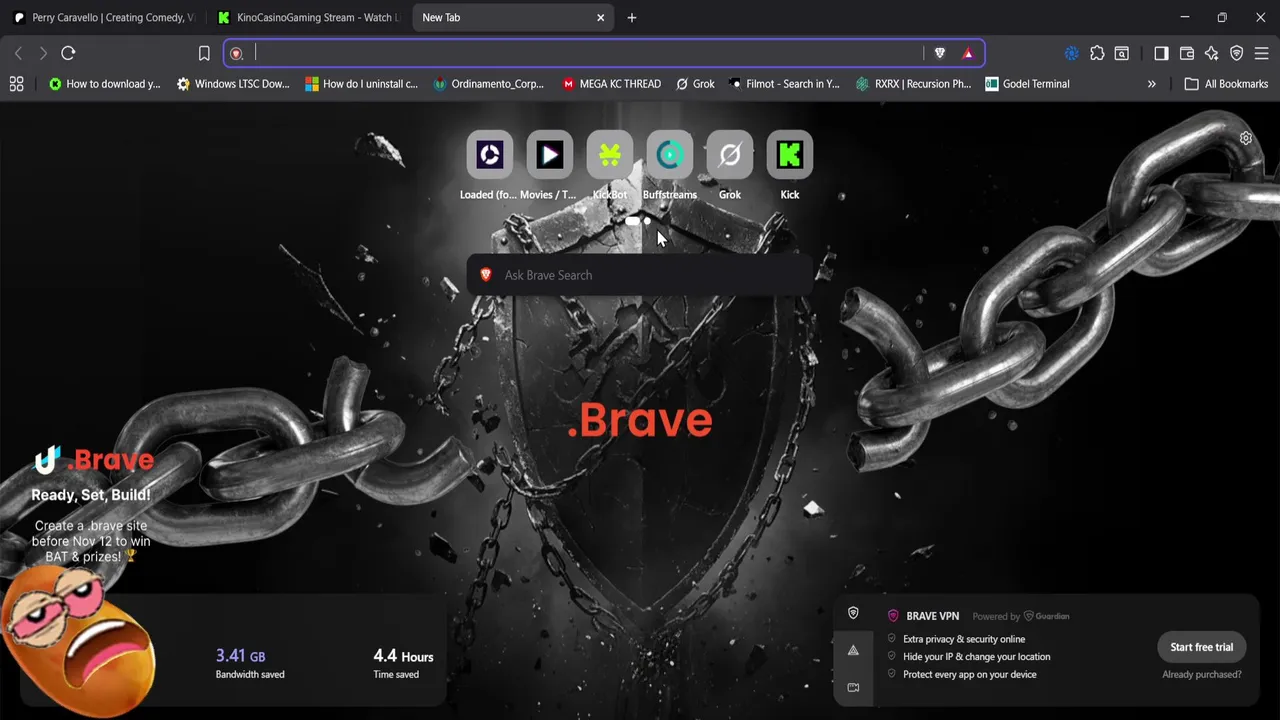This screenshot has width=1280, height=720.
Task: Open Brave Rewards triangle icon
Action: click(967, 53)
